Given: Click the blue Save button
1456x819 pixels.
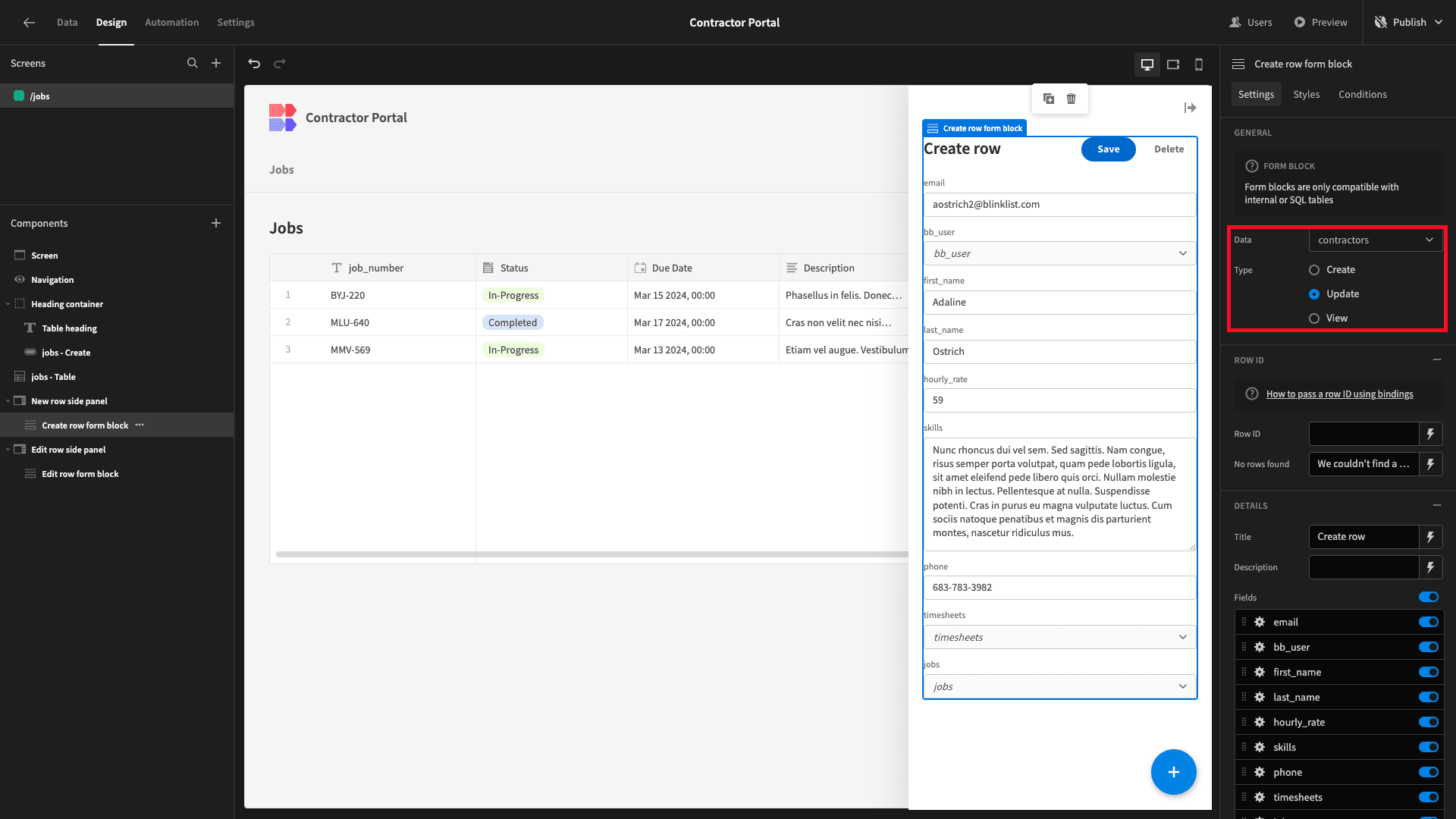Looking at the screenshot, I should tap(1109, 149).
